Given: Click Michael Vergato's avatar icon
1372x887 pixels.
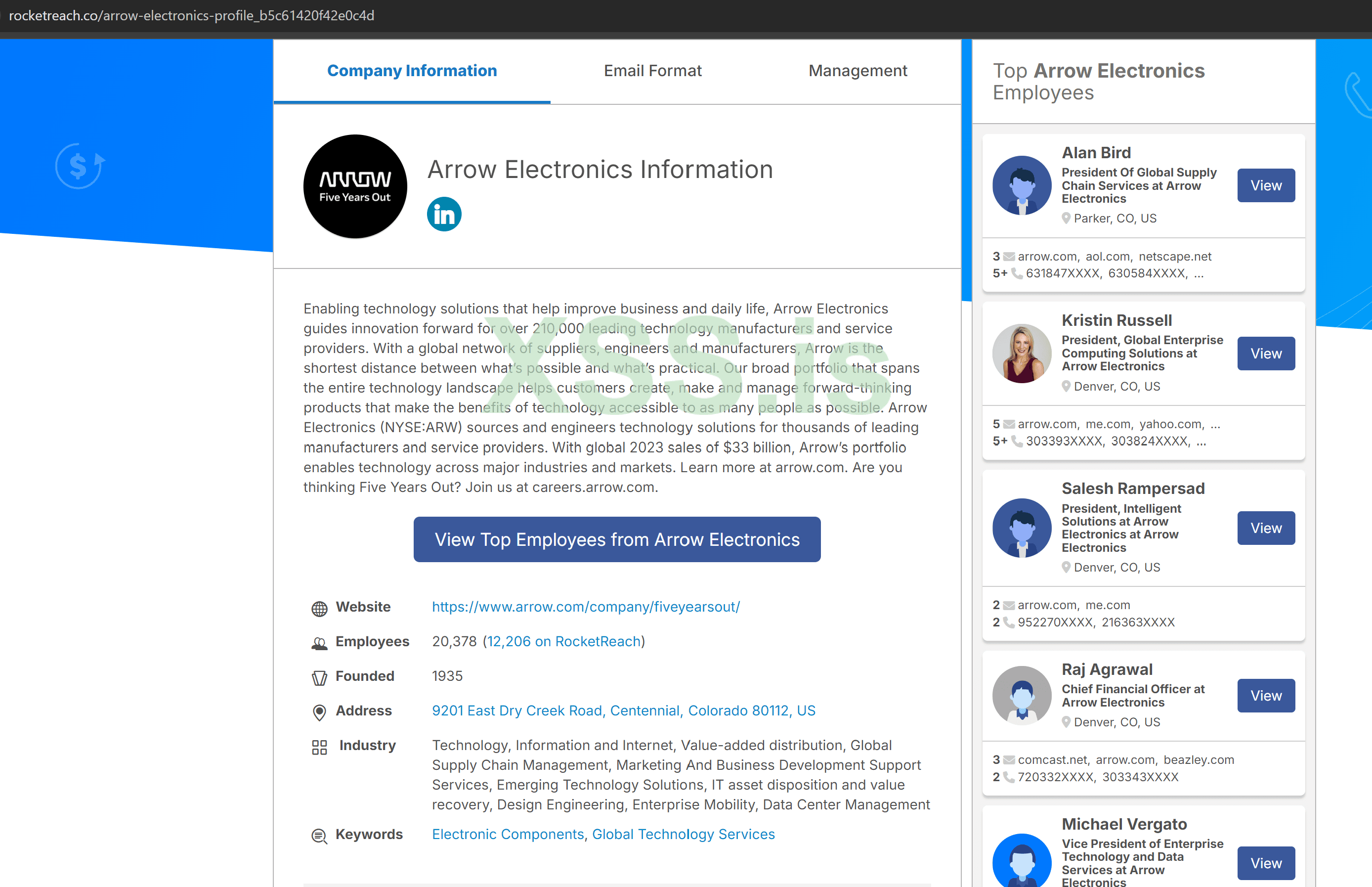Looking at the screenshot, I should 1022,861.
